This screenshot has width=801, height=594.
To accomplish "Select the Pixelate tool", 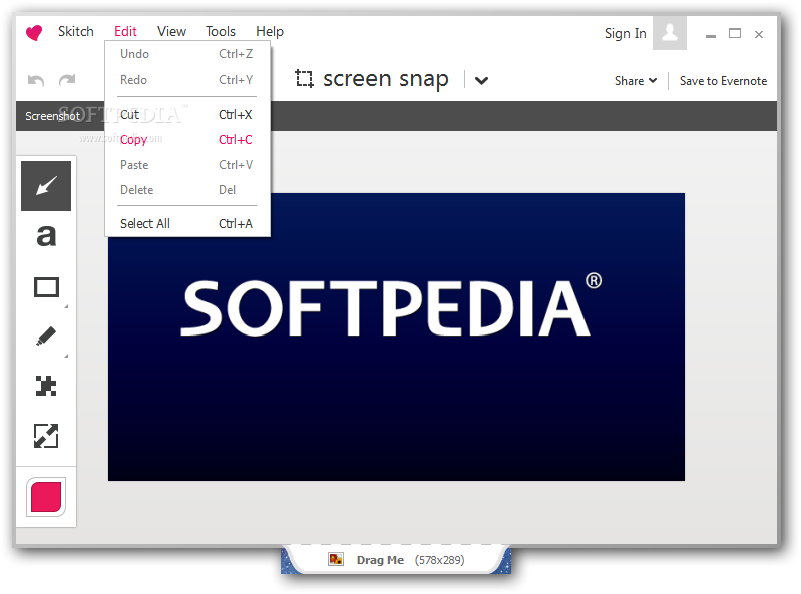I will click(x=46, y=386).
